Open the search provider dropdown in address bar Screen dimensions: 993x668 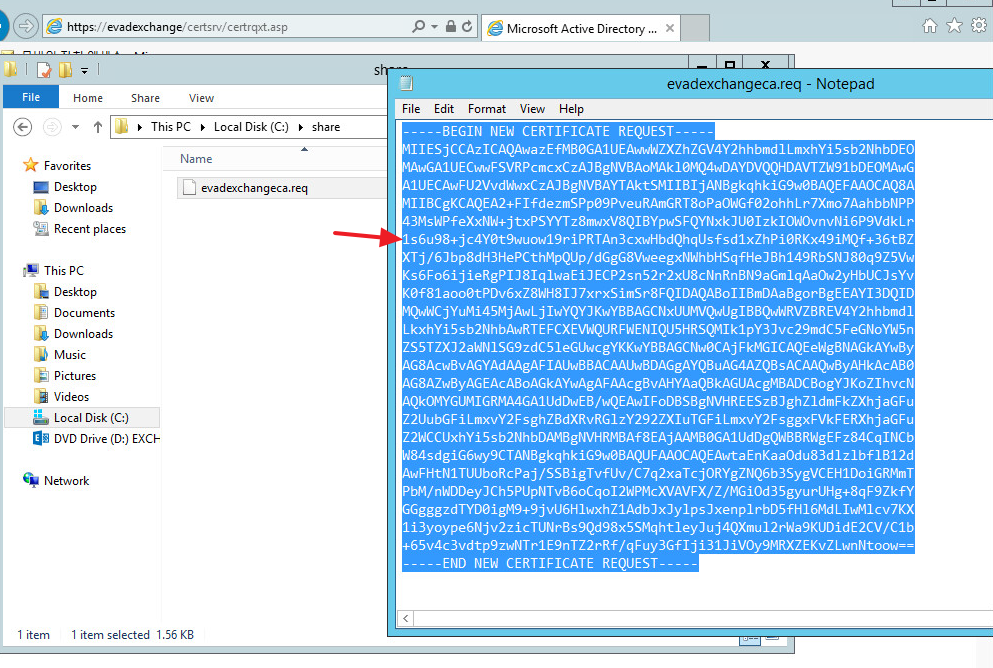click(434, 26)
